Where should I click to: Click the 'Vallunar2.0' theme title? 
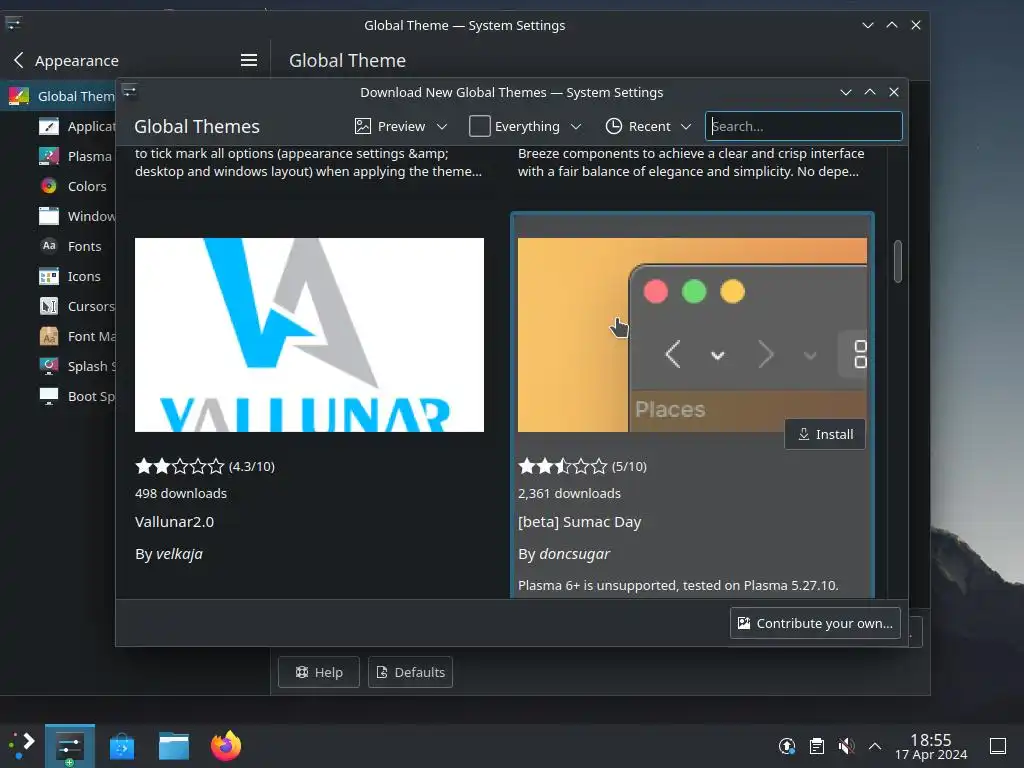pyautogui.click(x=174, y=522)
